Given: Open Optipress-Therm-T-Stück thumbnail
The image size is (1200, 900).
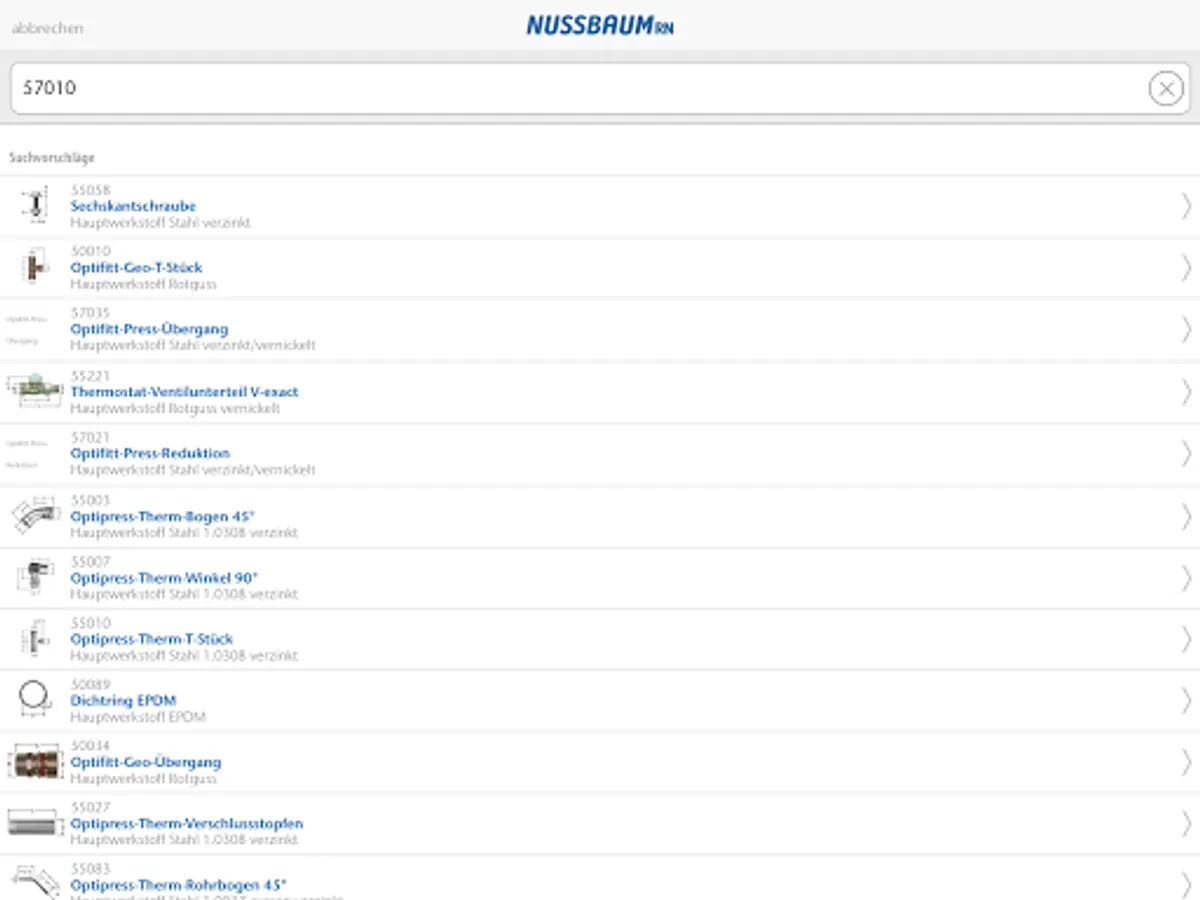Looking at the screenshot, I should tap(34, 638).
